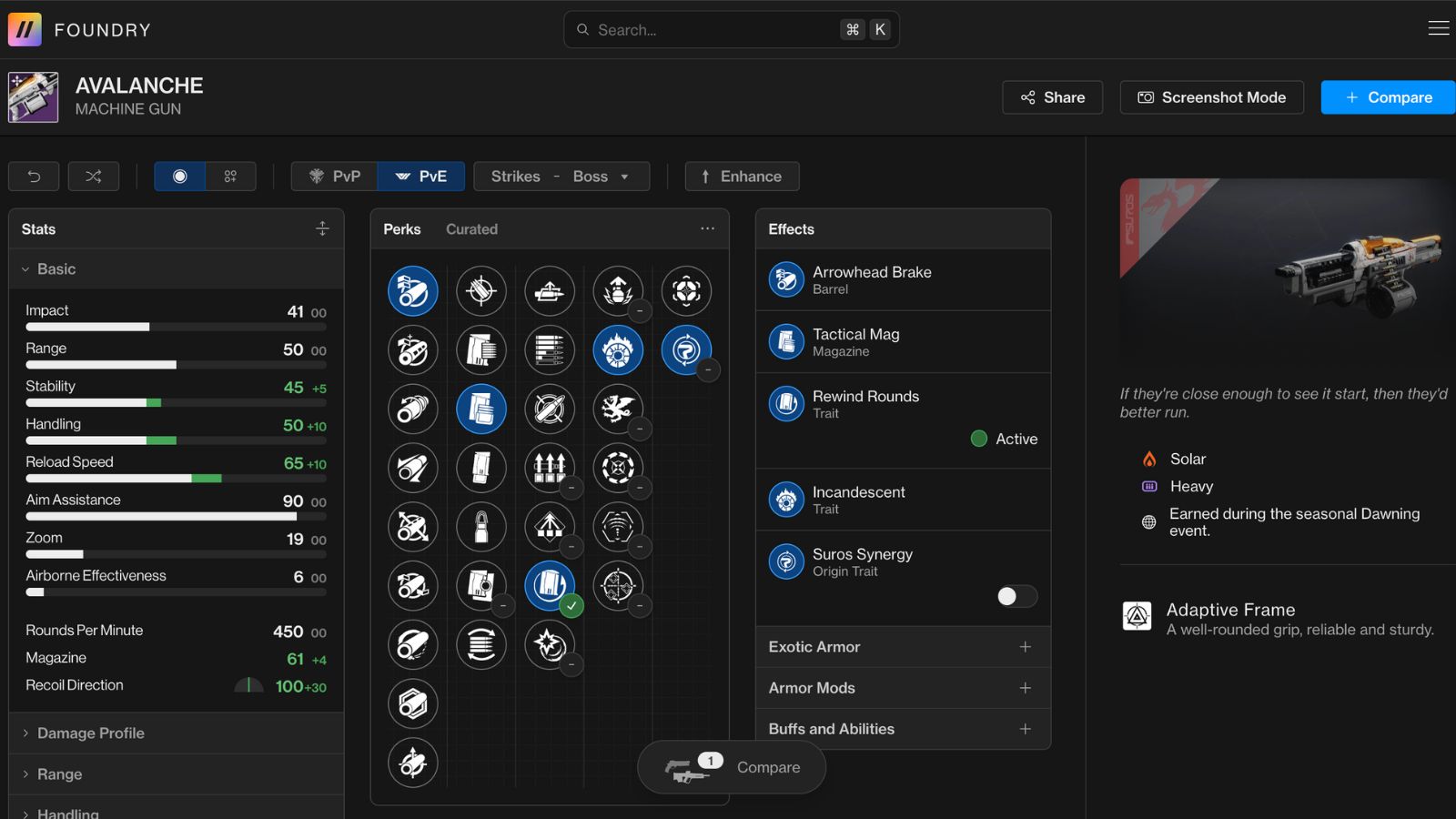
Task: Switch to the PvP tab
Action: pyautogui.click(x=335, y=177)
